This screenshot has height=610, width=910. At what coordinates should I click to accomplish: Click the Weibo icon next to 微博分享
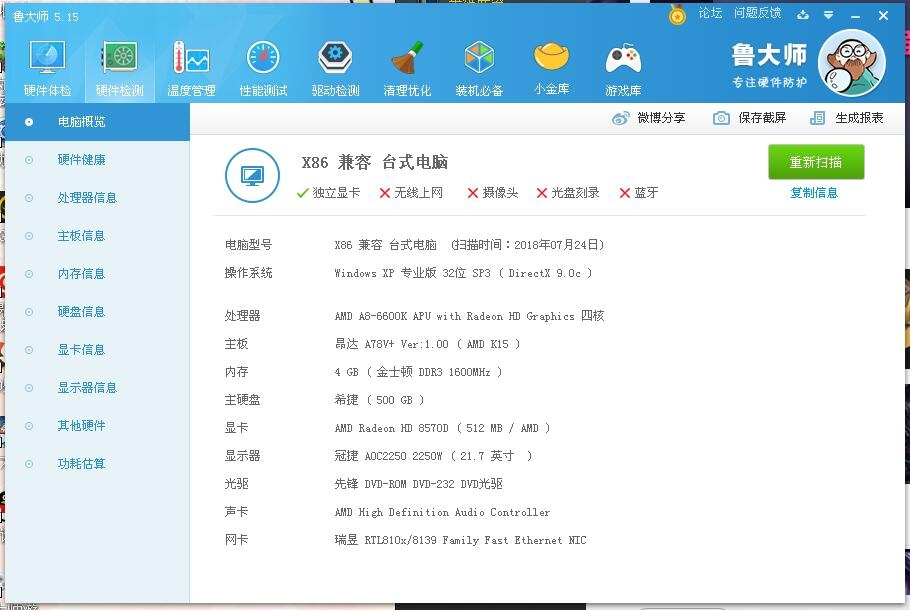(x=620, y=118)
